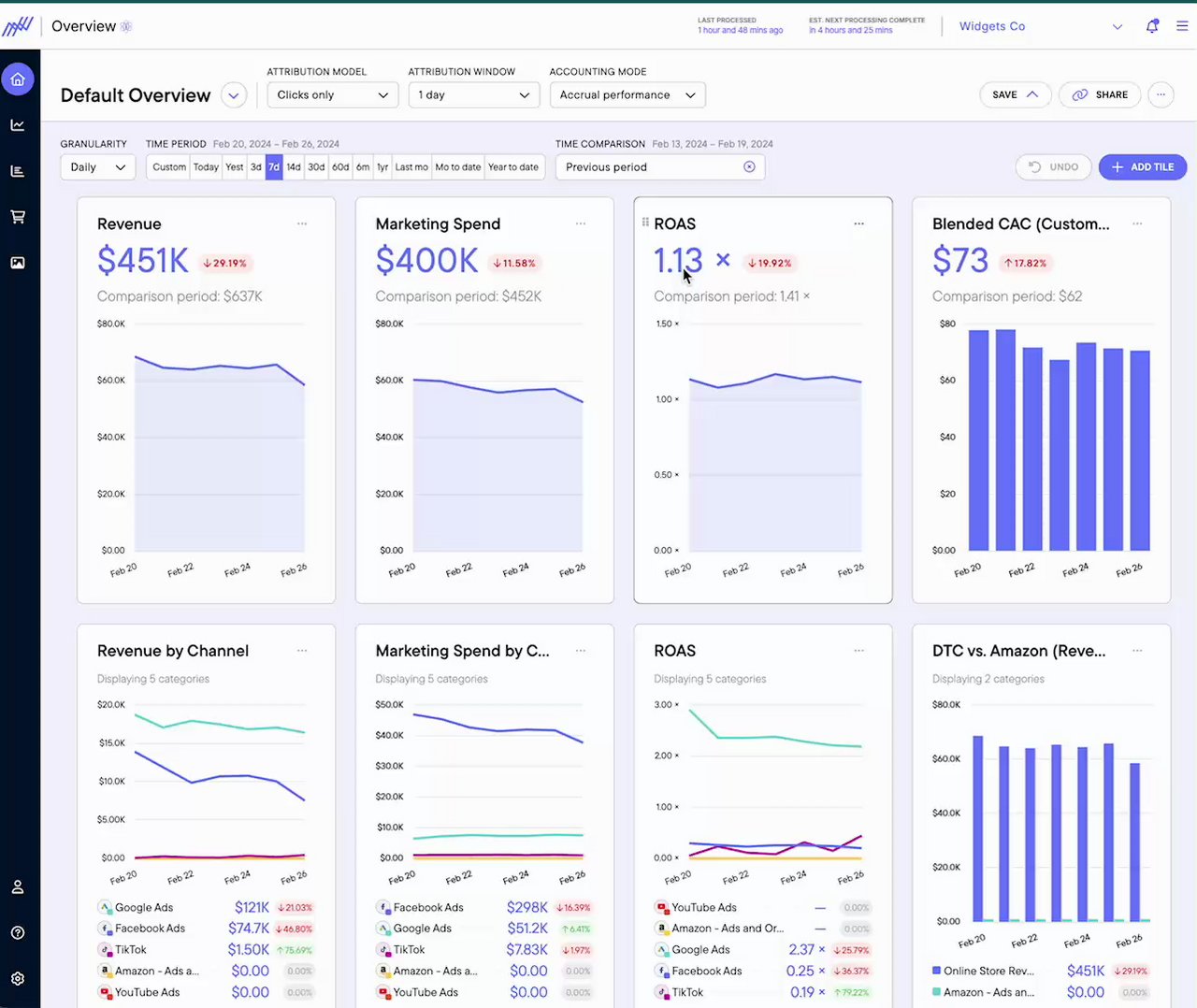Expand the Default Overview chevron dropdown
The height and width of the screenshot is (1008, 1197).
(x=234, y=95)
